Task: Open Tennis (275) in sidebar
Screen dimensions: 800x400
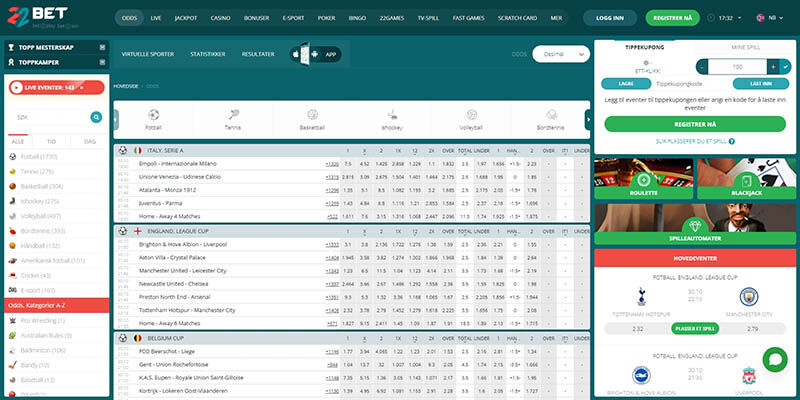Action: (x=37, y=171)
